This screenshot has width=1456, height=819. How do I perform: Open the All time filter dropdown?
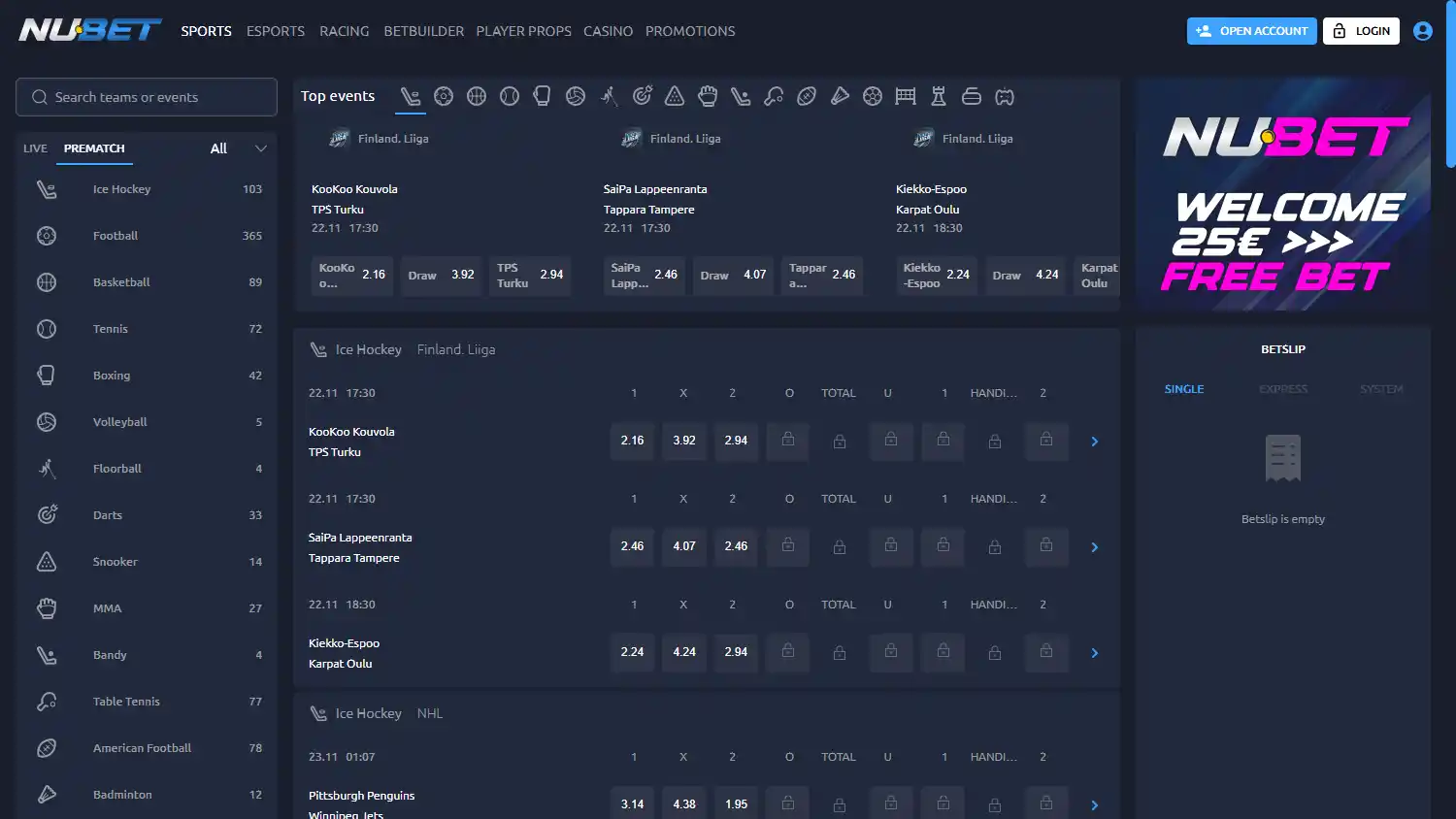[238, 148]
